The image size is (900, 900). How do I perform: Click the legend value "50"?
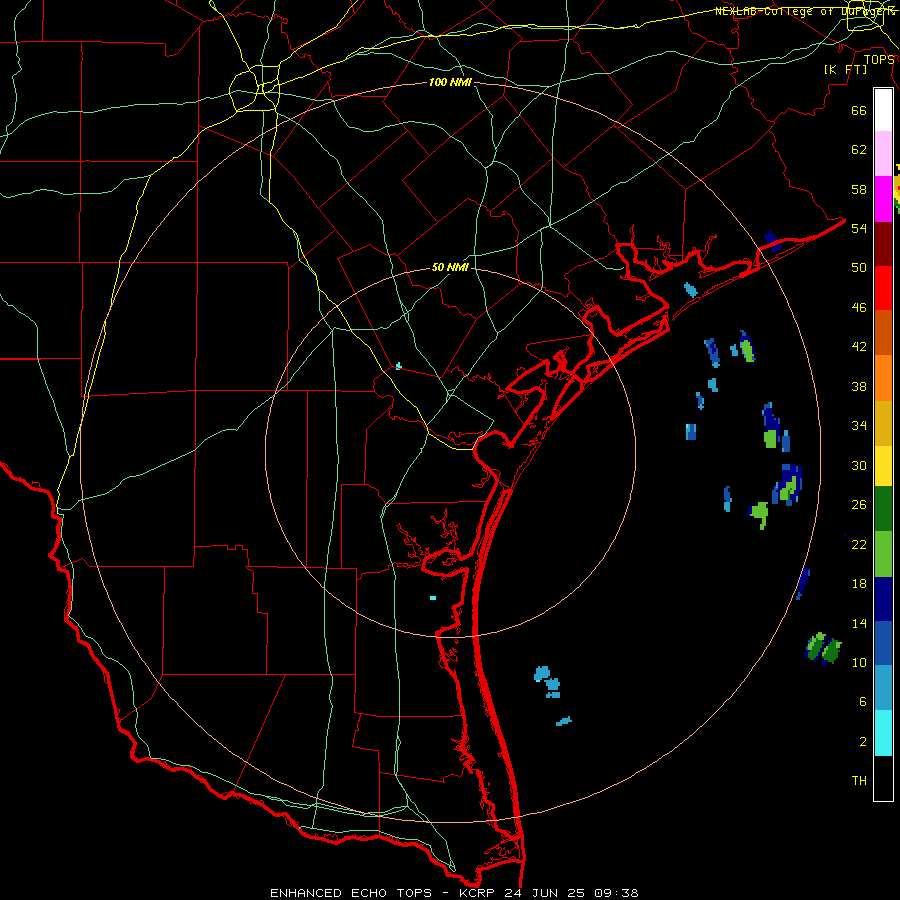[859, 268]
